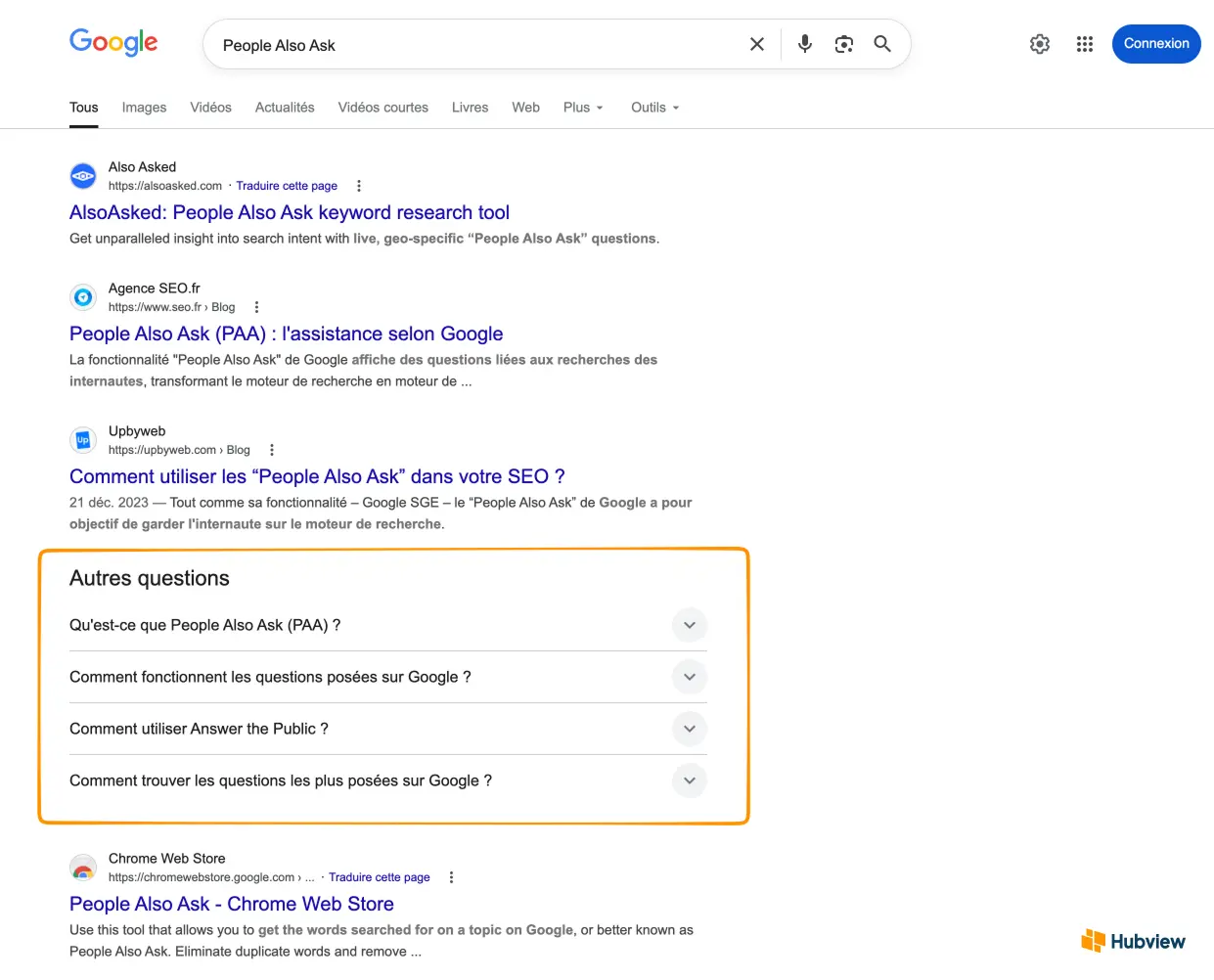Image resolution: width=1214 pixels, height=980 pixels.
Task: Click the Upbyweb site favicon
Action: [83, 440]
